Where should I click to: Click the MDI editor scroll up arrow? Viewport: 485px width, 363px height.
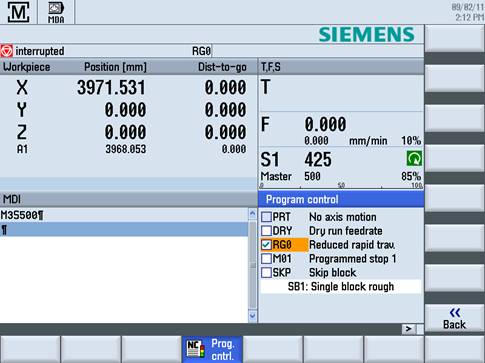tap(252, 214)
